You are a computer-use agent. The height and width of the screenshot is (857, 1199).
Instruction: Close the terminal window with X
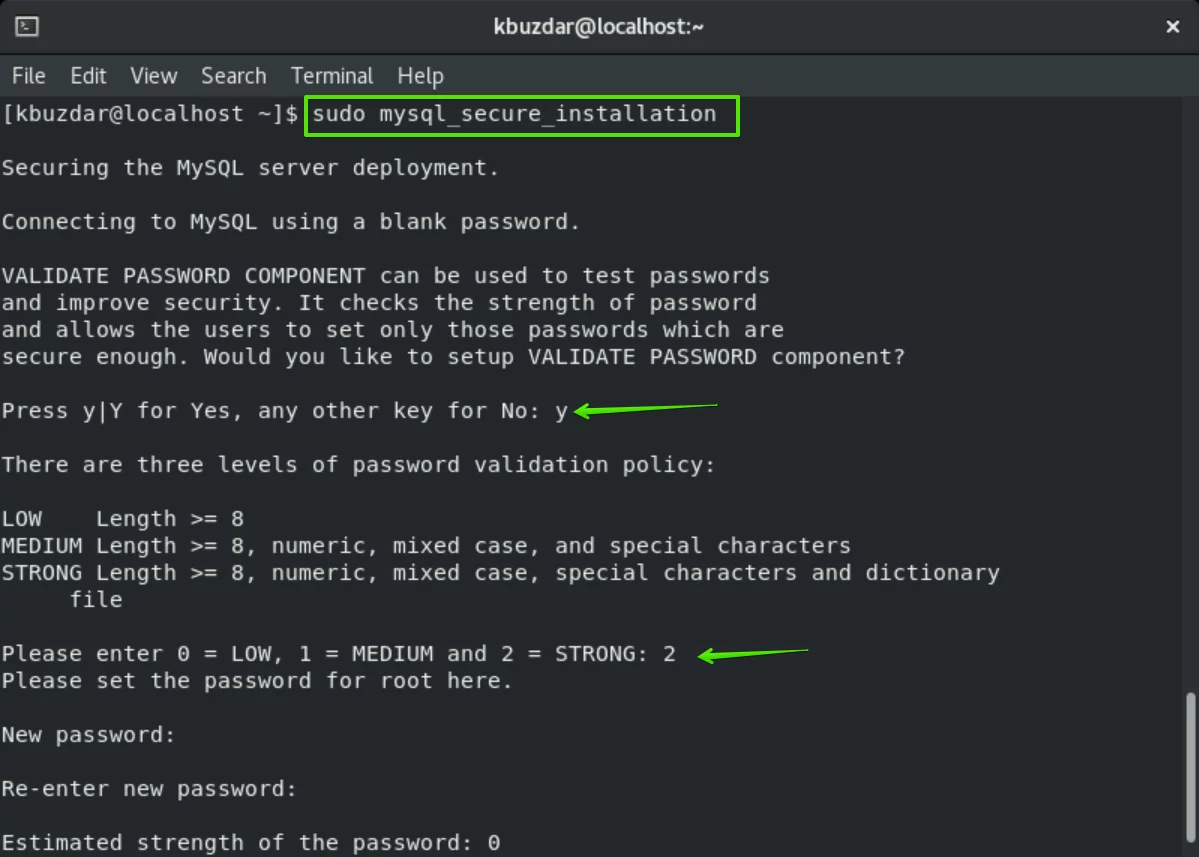coord(1172,27)
